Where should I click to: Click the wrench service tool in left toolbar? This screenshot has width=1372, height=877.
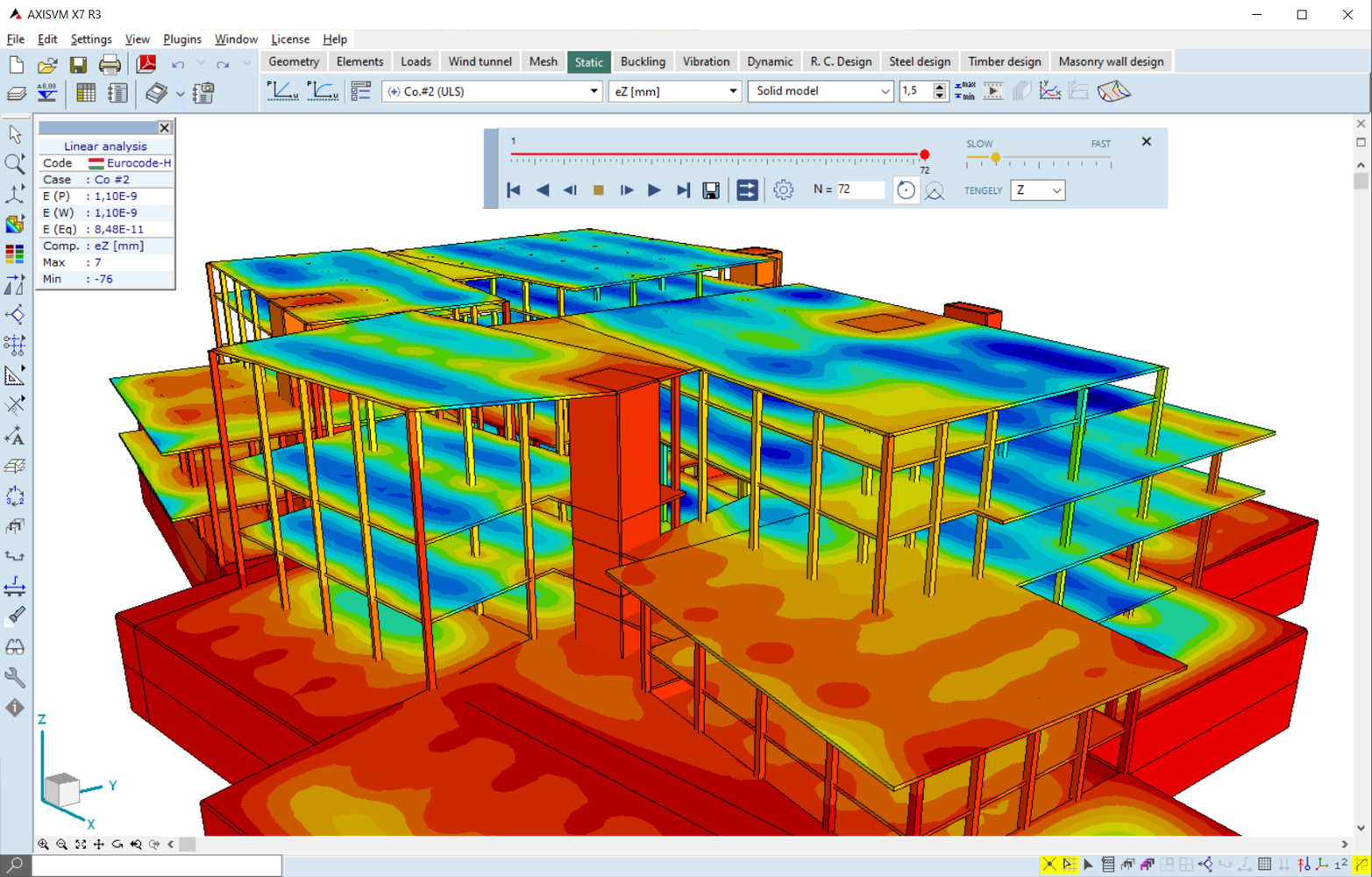coord(15,677)
